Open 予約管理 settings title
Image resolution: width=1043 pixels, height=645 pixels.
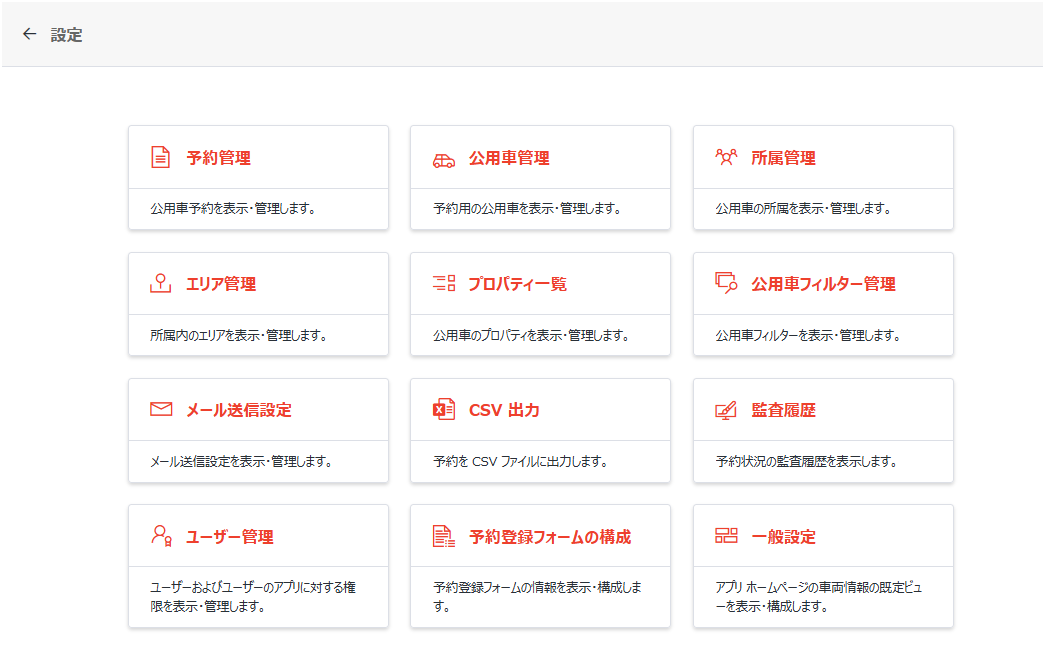click(219, 158)
